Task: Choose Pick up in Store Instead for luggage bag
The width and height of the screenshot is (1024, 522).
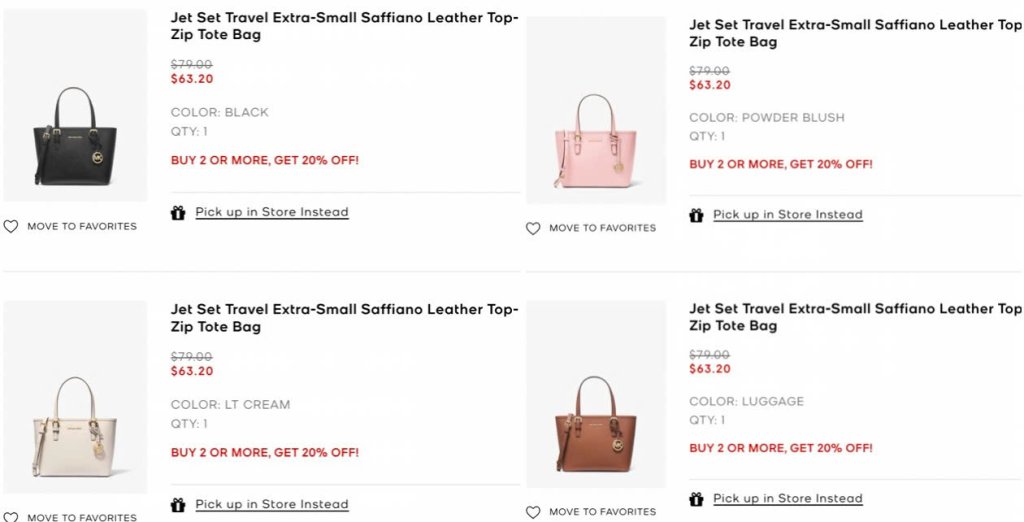Action: coord(788,499)
